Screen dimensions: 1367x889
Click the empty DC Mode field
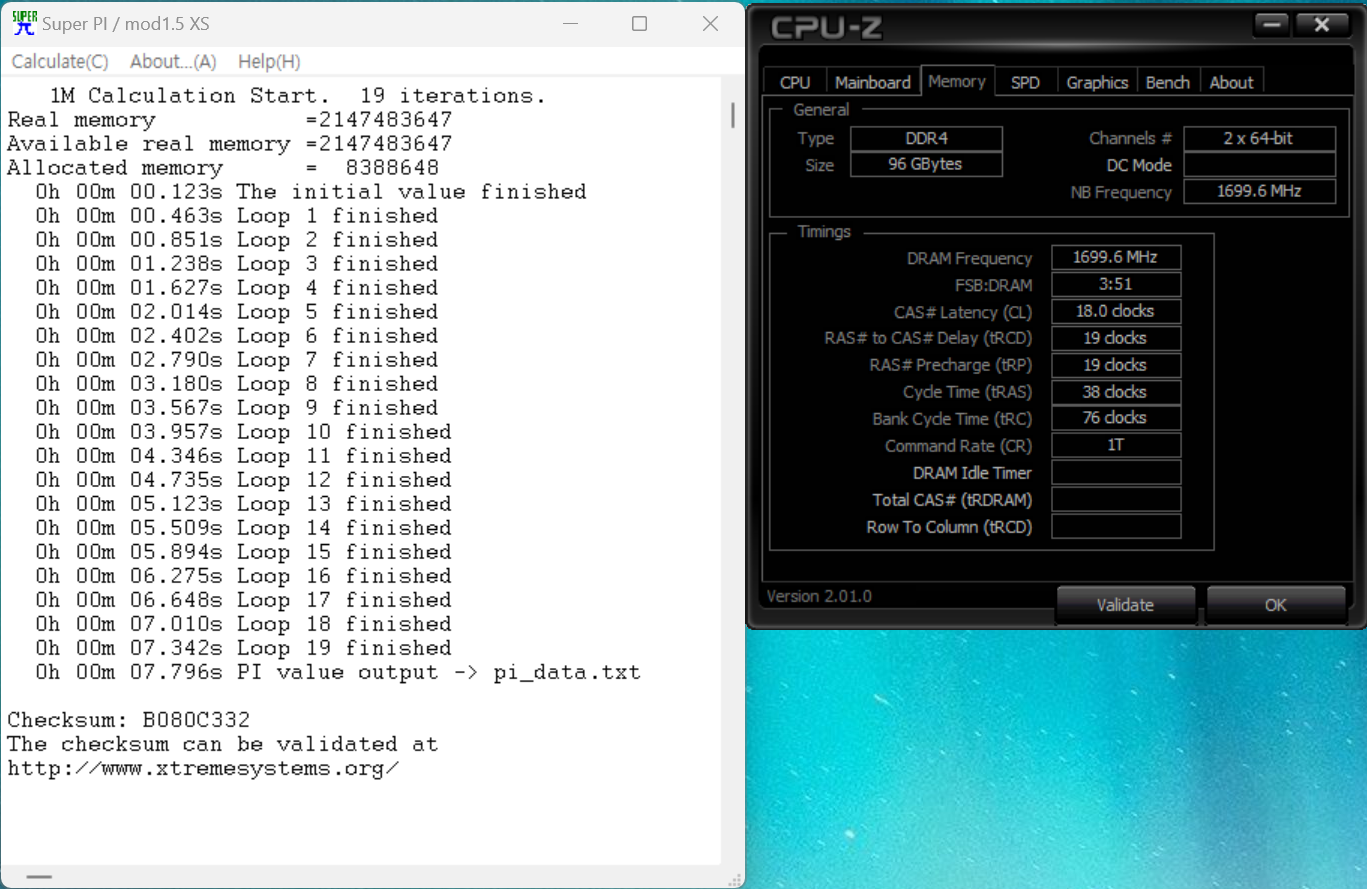click(x=1259, y=165)
